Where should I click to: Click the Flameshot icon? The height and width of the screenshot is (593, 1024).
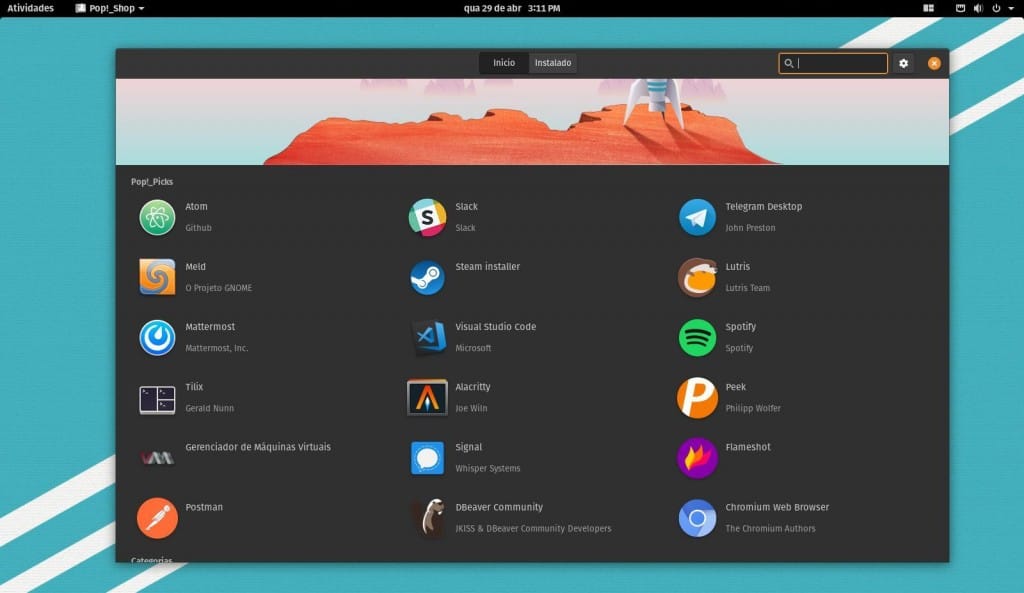point(696,457)
